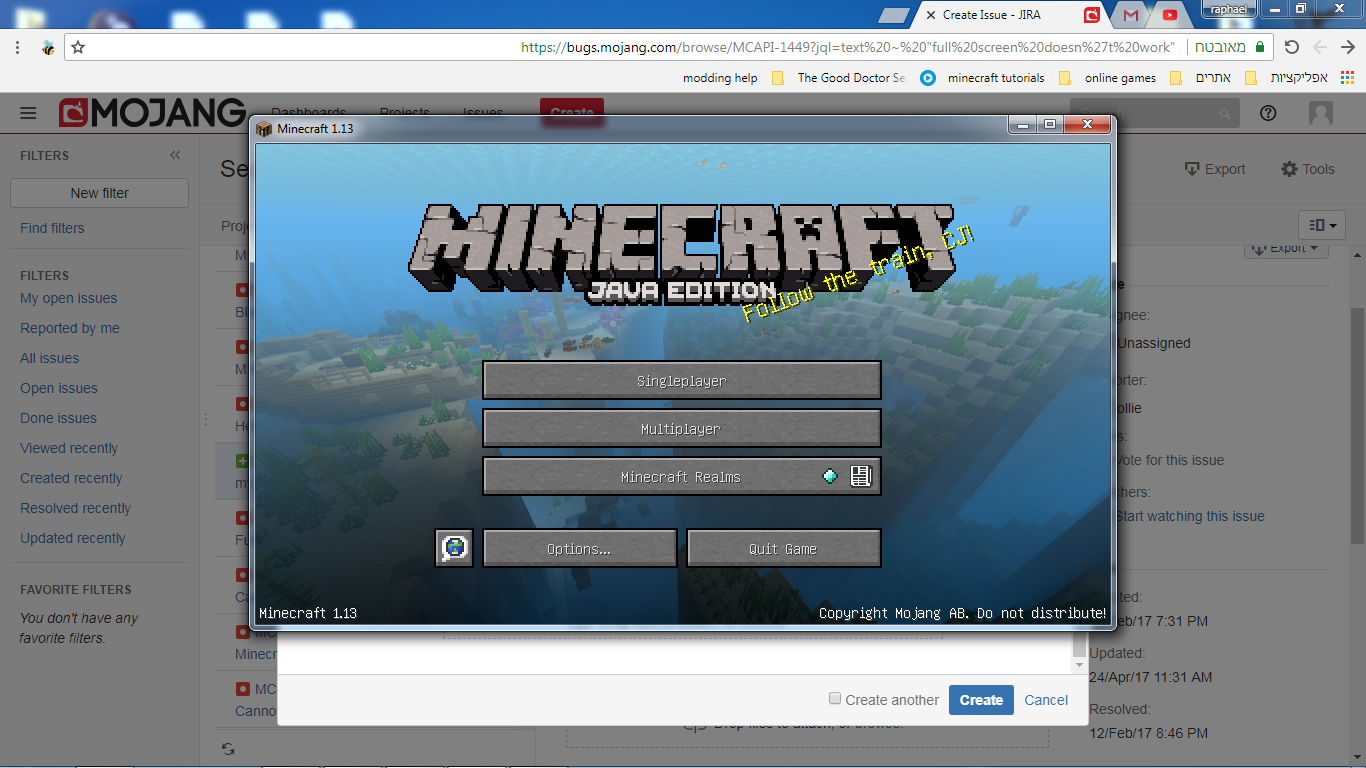Reload the page with Chrome's reload icon

1291,47
